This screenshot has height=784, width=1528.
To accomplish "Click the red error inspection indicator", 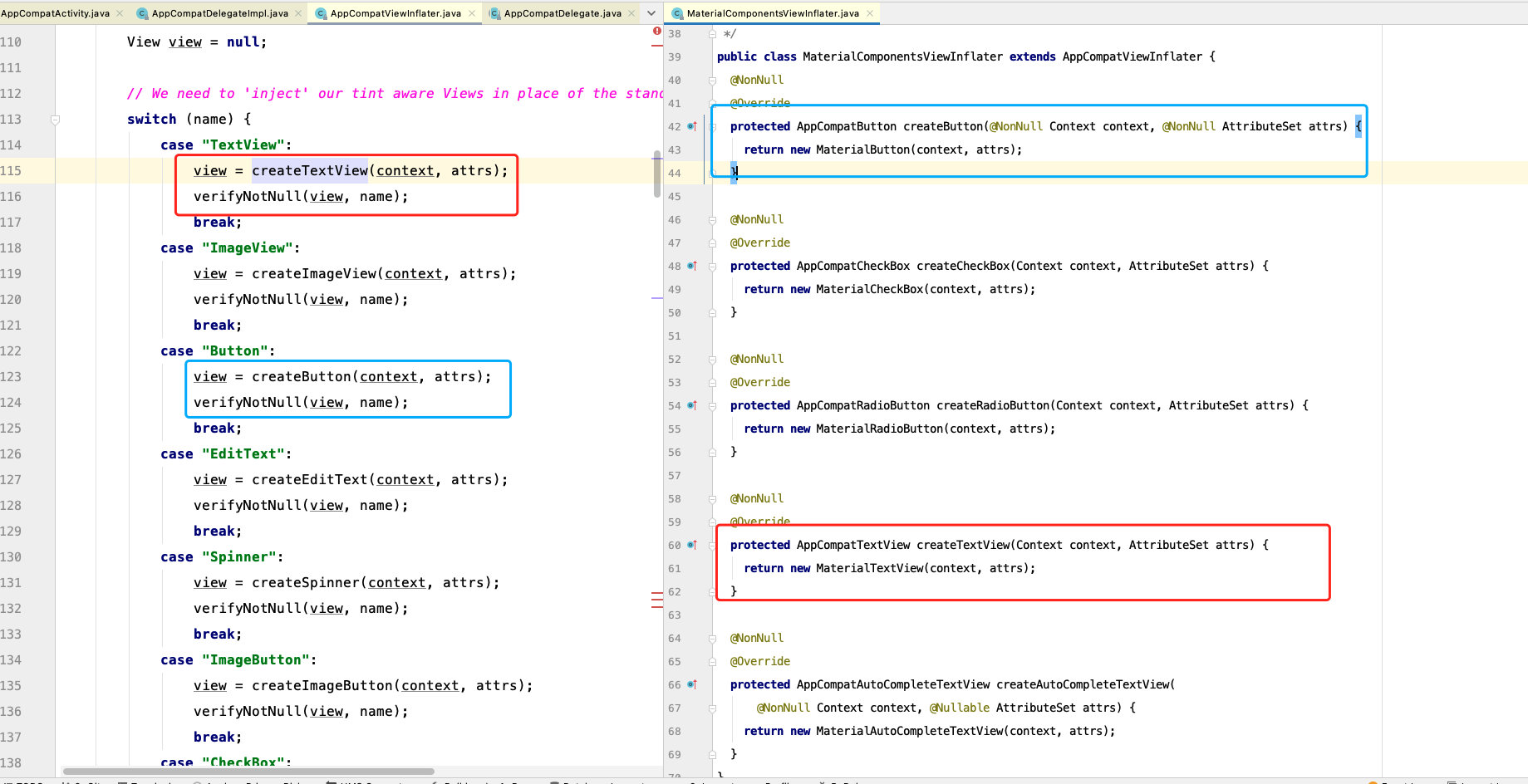I will click(656, 32).
